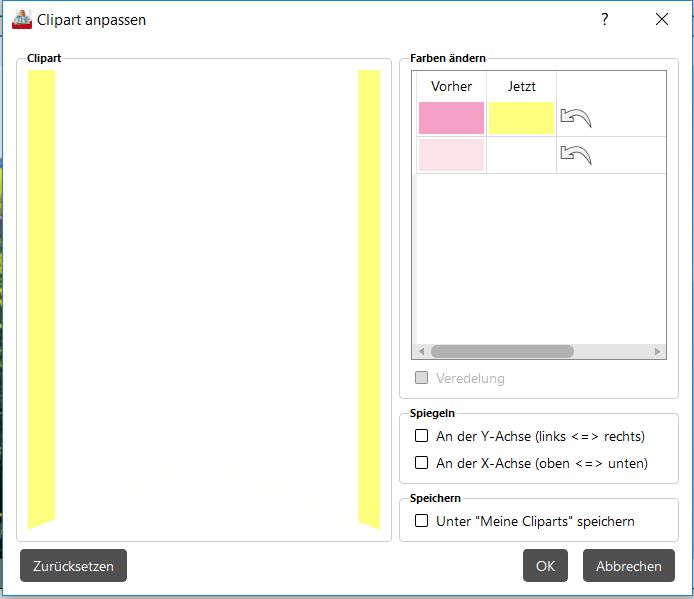The height and width of the screenshot is (599, 694).
Task: Toggle the An der X-Achse checkbox
Action: [422, 463]
